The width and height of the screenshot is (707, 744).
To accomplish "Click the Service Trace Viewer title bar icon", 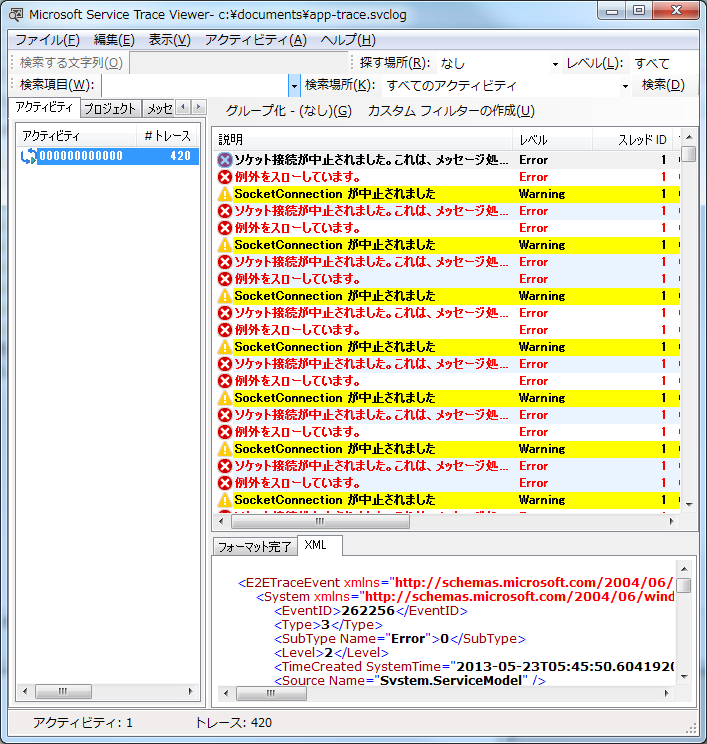I will point(16,15).
